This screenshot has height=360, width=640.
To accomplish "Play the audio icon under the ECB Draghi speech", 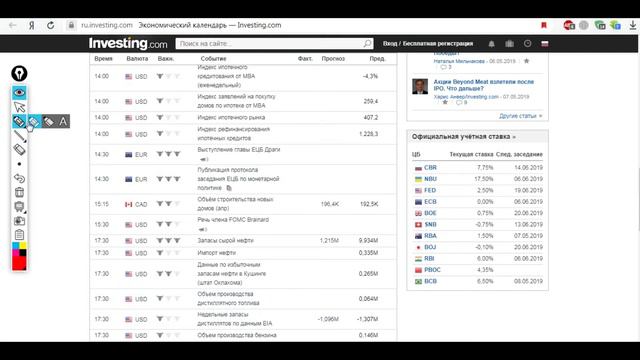I will coord(203,159).
